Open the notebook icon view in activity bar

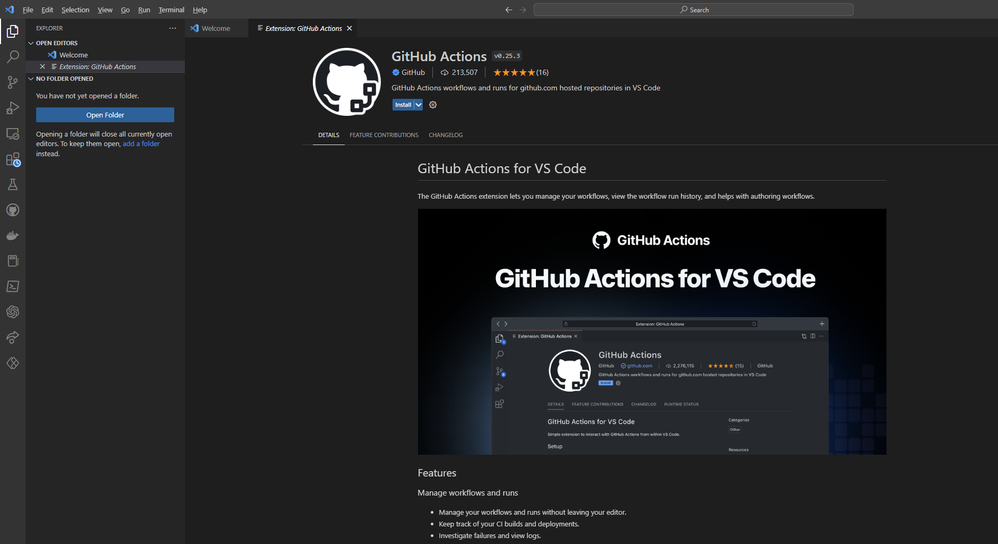pos(12,261)
